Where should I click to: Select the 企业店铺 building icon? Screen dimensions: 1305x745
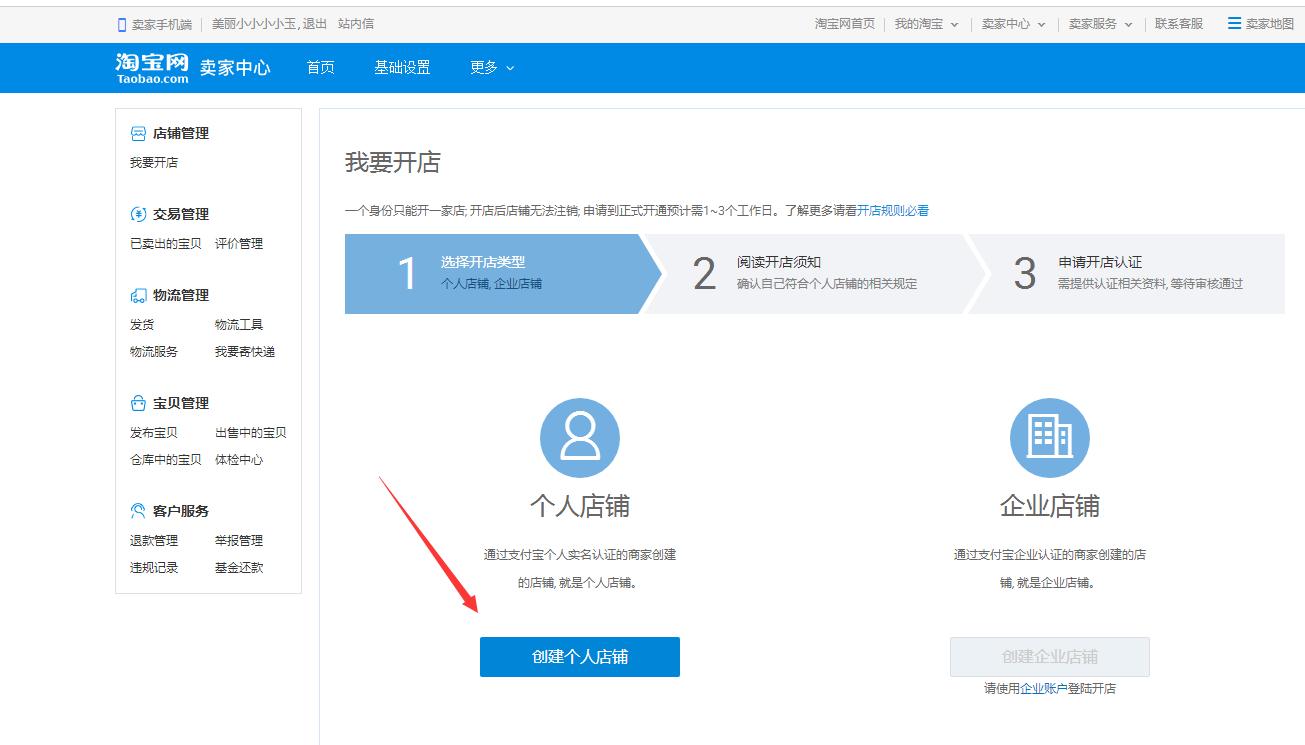tap(1049, 437)
